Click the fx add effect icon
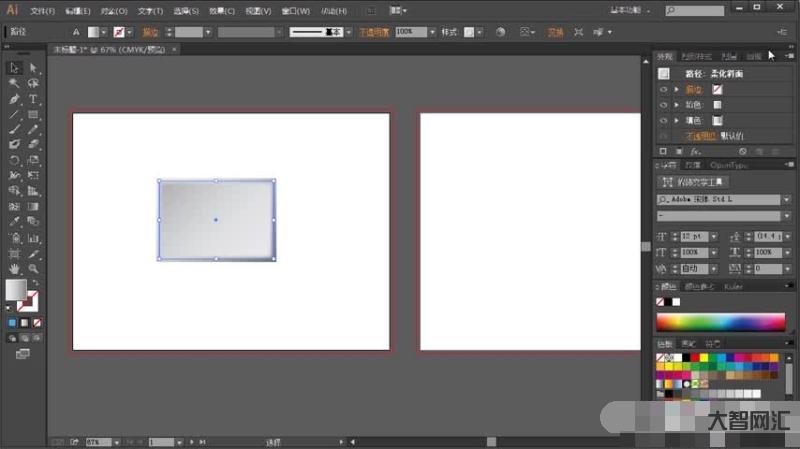This screenshot has width=800, height=449. point(694,151)
